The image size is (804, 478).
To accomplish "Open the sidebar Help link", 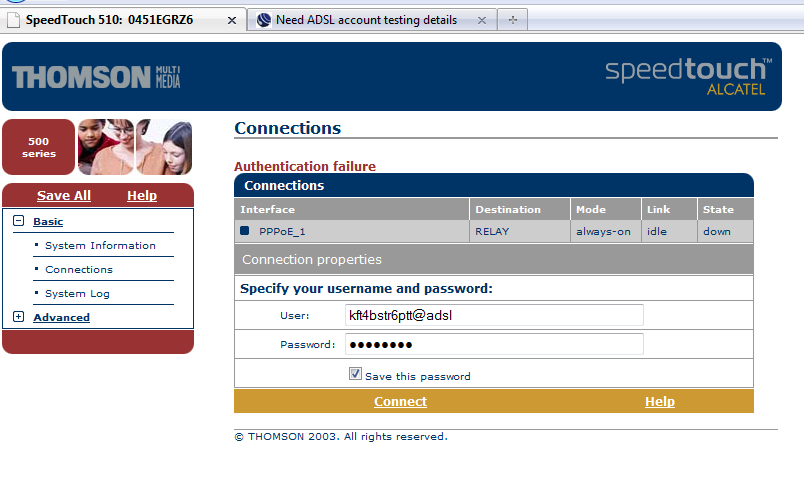I will tap(142, 196).
